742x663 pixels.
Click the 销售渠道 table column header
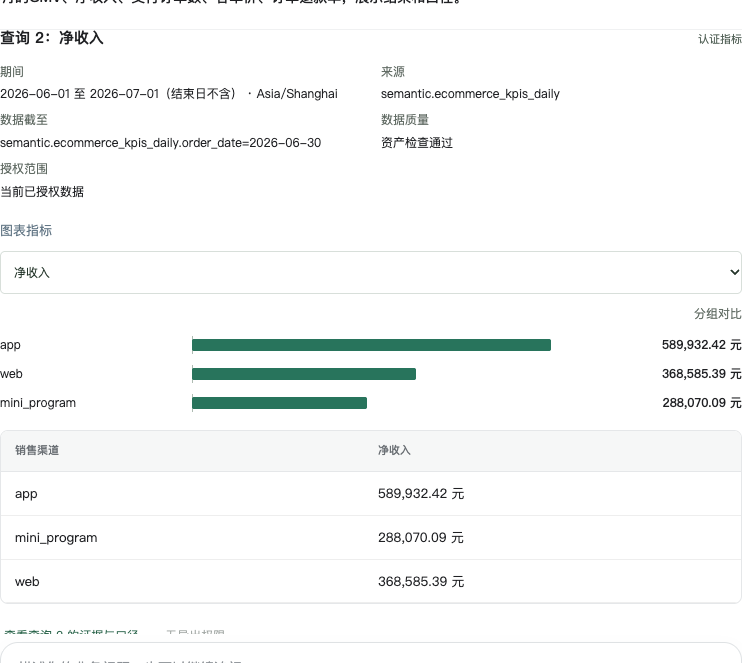point(37,450)
